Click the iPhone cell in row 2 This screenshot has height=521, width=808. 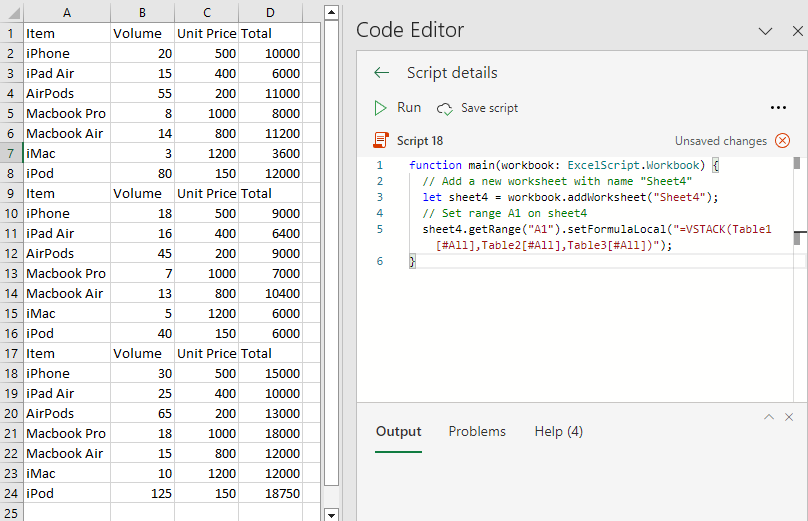[x=67, y=54]
